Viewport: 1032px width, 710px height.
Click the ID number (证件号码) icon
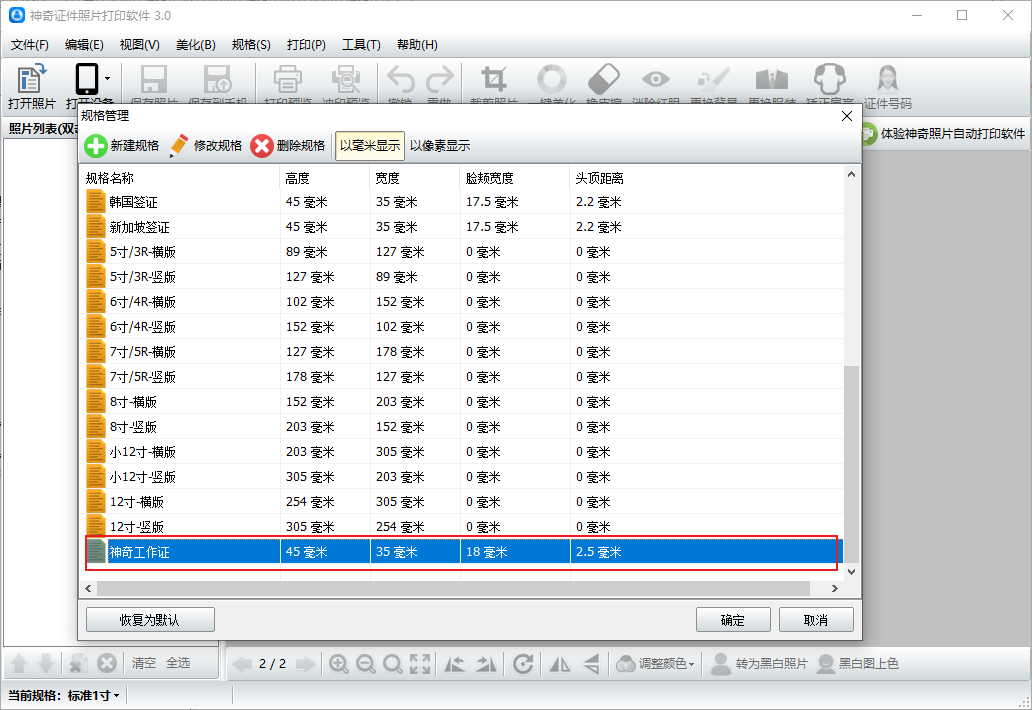click(886, 80)
